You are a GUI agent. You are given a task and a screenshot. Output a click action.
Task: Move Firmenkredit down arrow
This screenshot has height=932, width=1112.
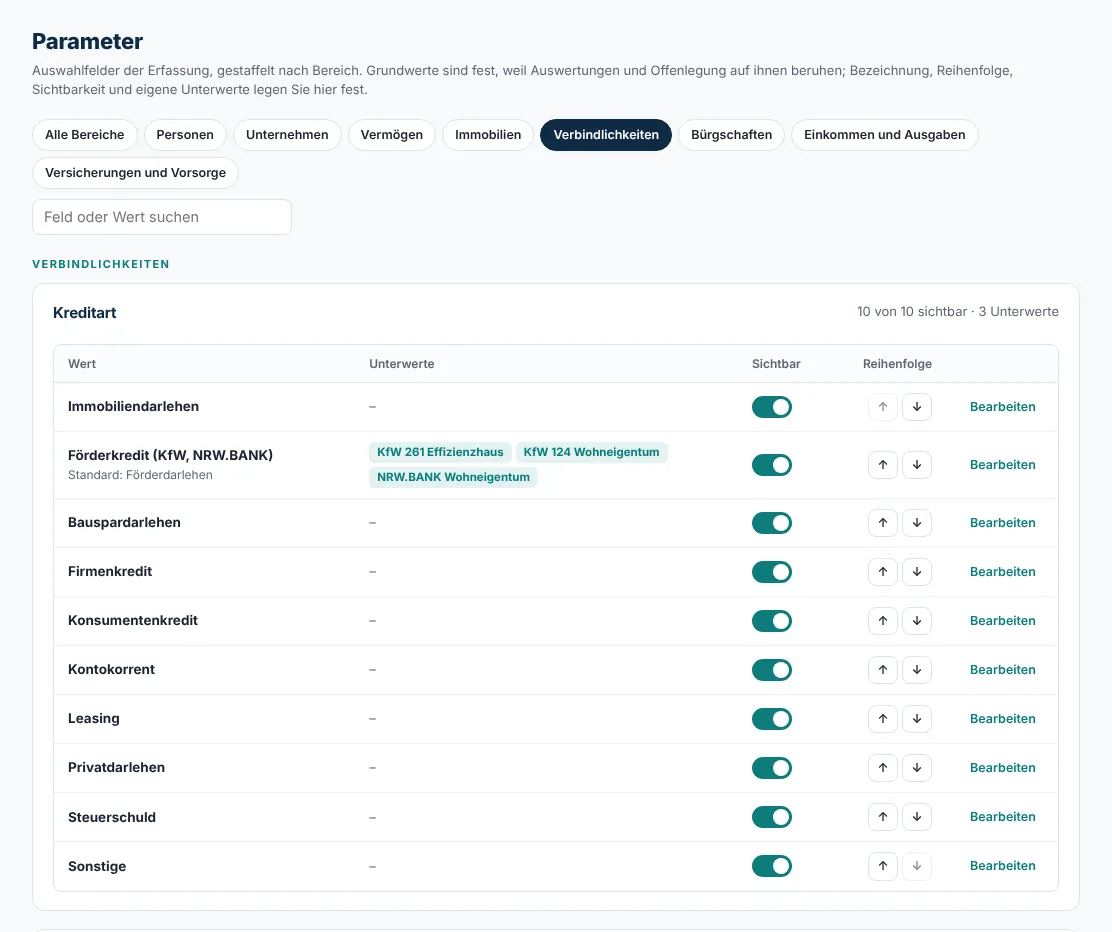(x=916, y=572)
